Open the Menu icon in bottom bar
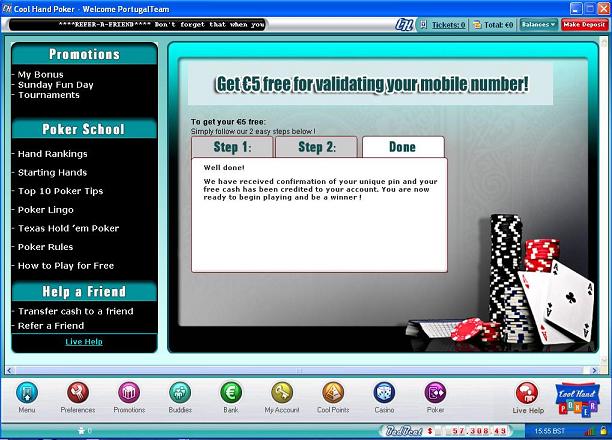Screen dimensions: 612x440 (27, 392)
